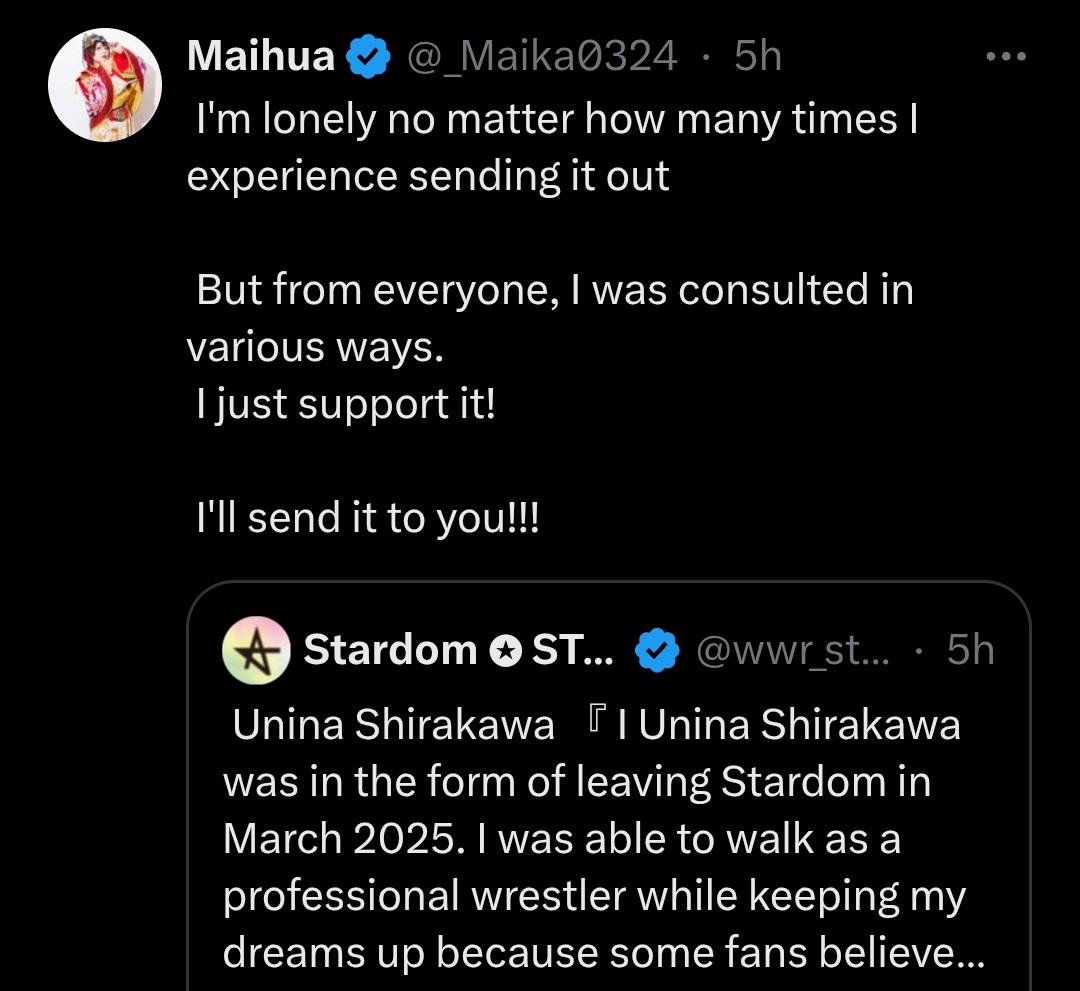Open the quoted Unina Shirakawa tweet text

point(590,838)
